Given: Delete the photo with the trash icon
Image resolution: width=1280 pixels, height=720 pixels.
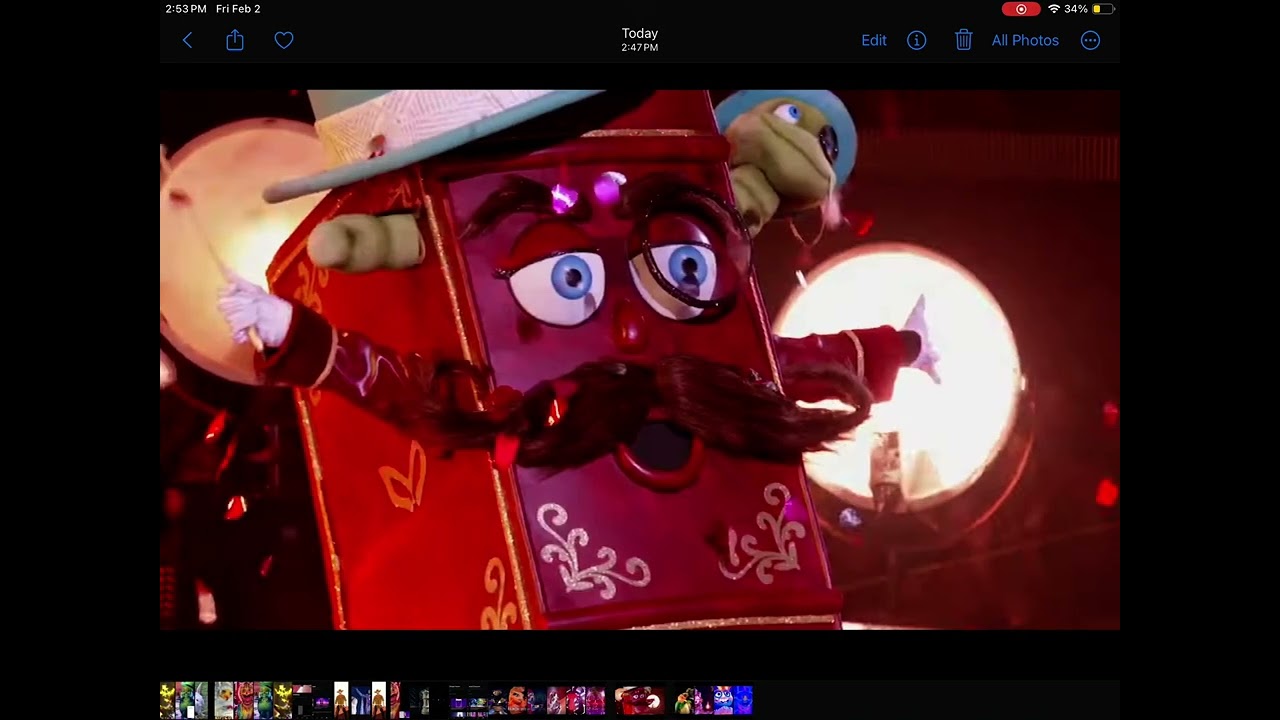Looking at the screenshot, I should (x=963, y=40).
